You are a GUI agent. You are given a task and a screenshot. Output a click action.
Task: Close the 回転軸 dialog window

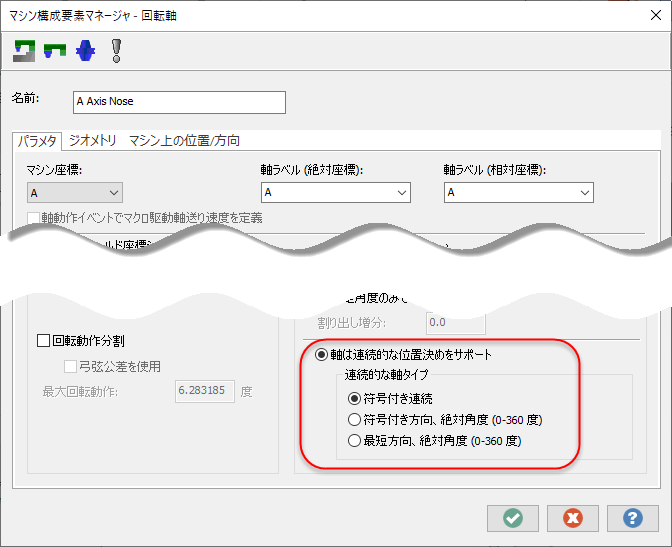pos(656,15)
